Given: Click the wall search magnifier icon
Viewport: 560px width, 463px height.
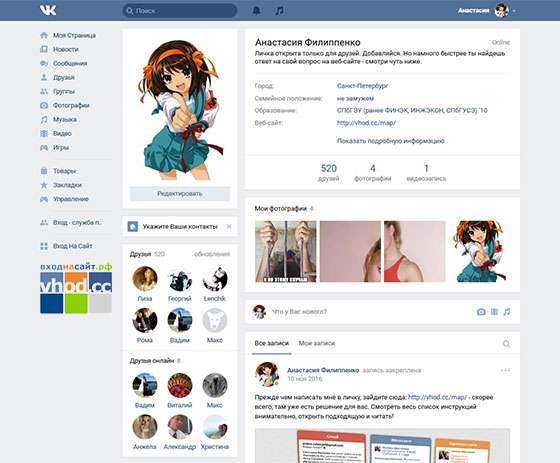Looking at the screenshot, I should point(506,344).
